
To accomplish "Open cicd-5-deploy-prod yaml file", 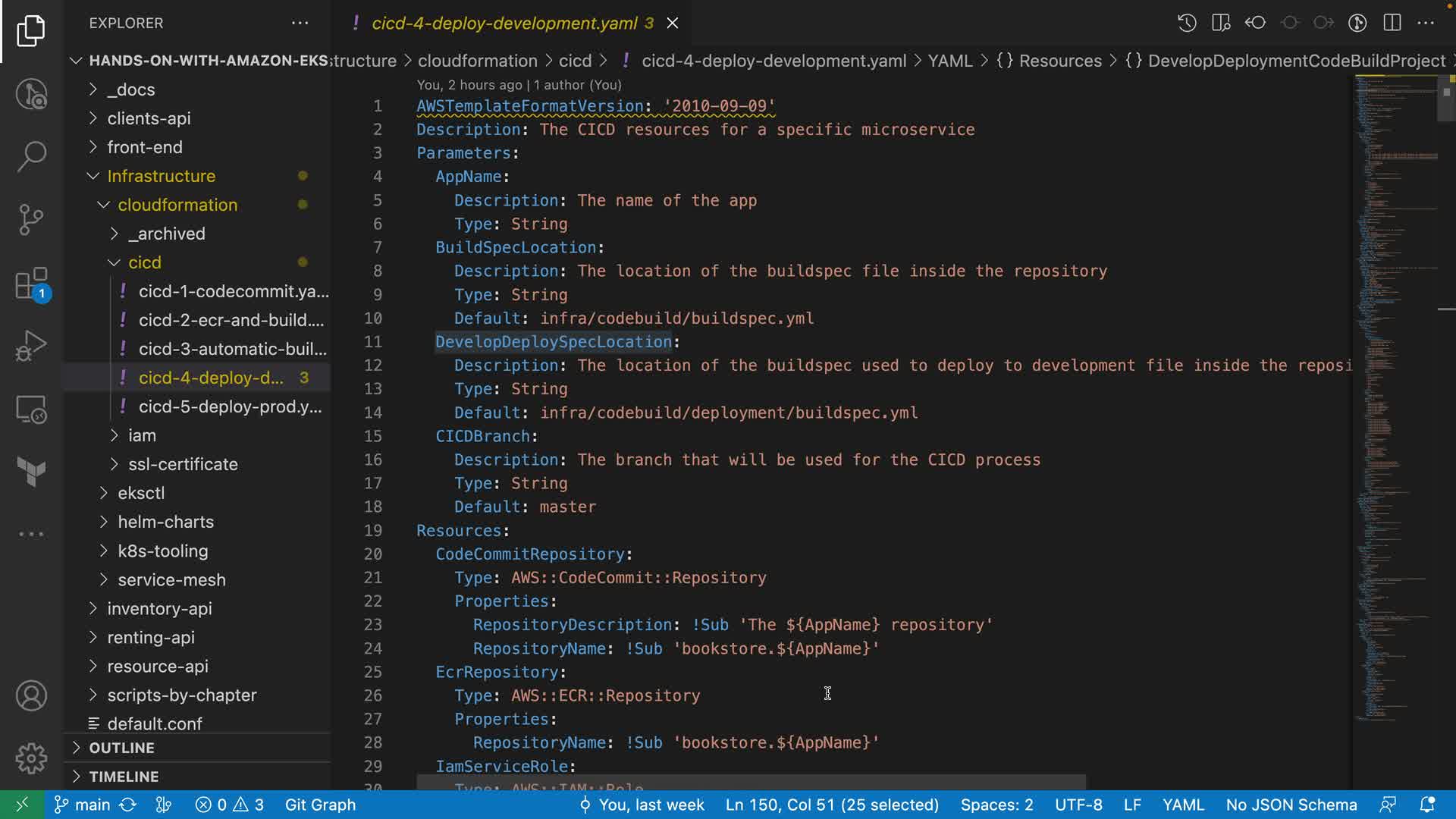I will (x=230, y=406).
